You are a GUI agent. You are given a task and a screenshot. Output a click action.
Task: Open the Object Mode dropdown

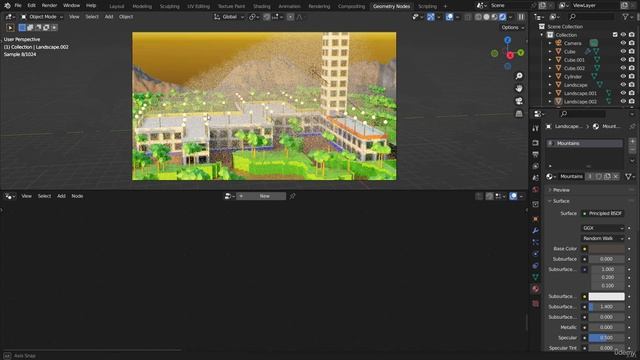(42, 17)
